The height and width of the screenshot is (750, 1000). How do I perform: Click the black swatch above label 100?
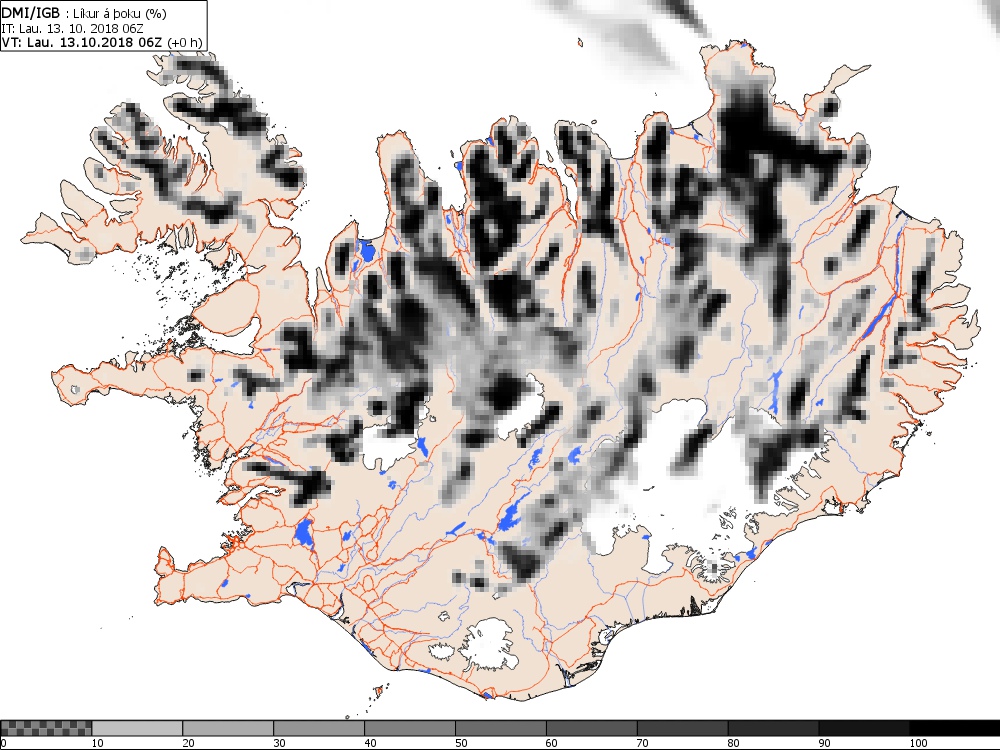(x=954, y=728)
